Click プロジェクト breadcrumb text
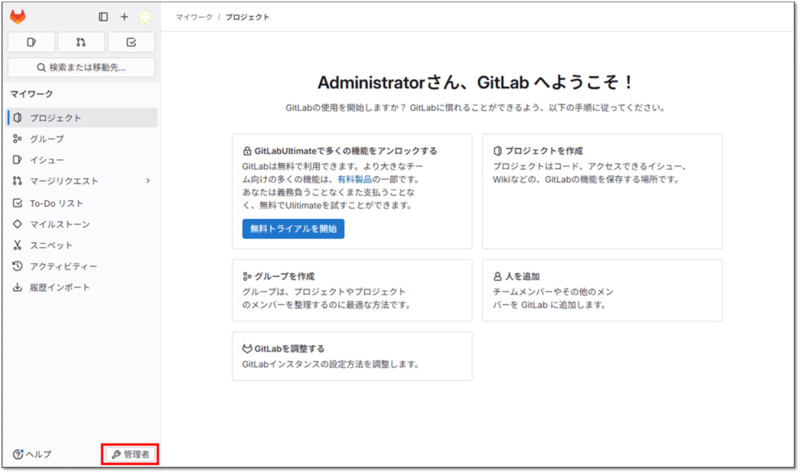The width and height of the screenshot is (800, 473). 247,17
